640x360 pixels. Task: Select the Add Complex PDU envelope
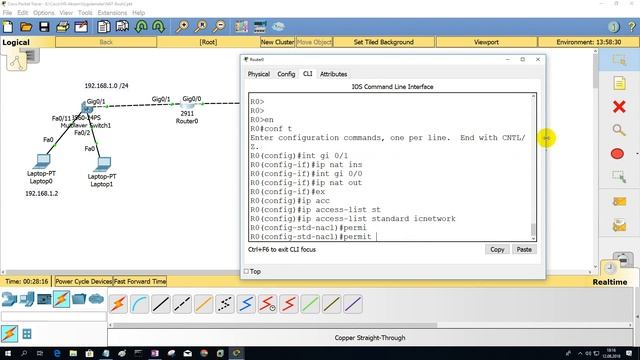pyautogui.click(x=619, y=225)
